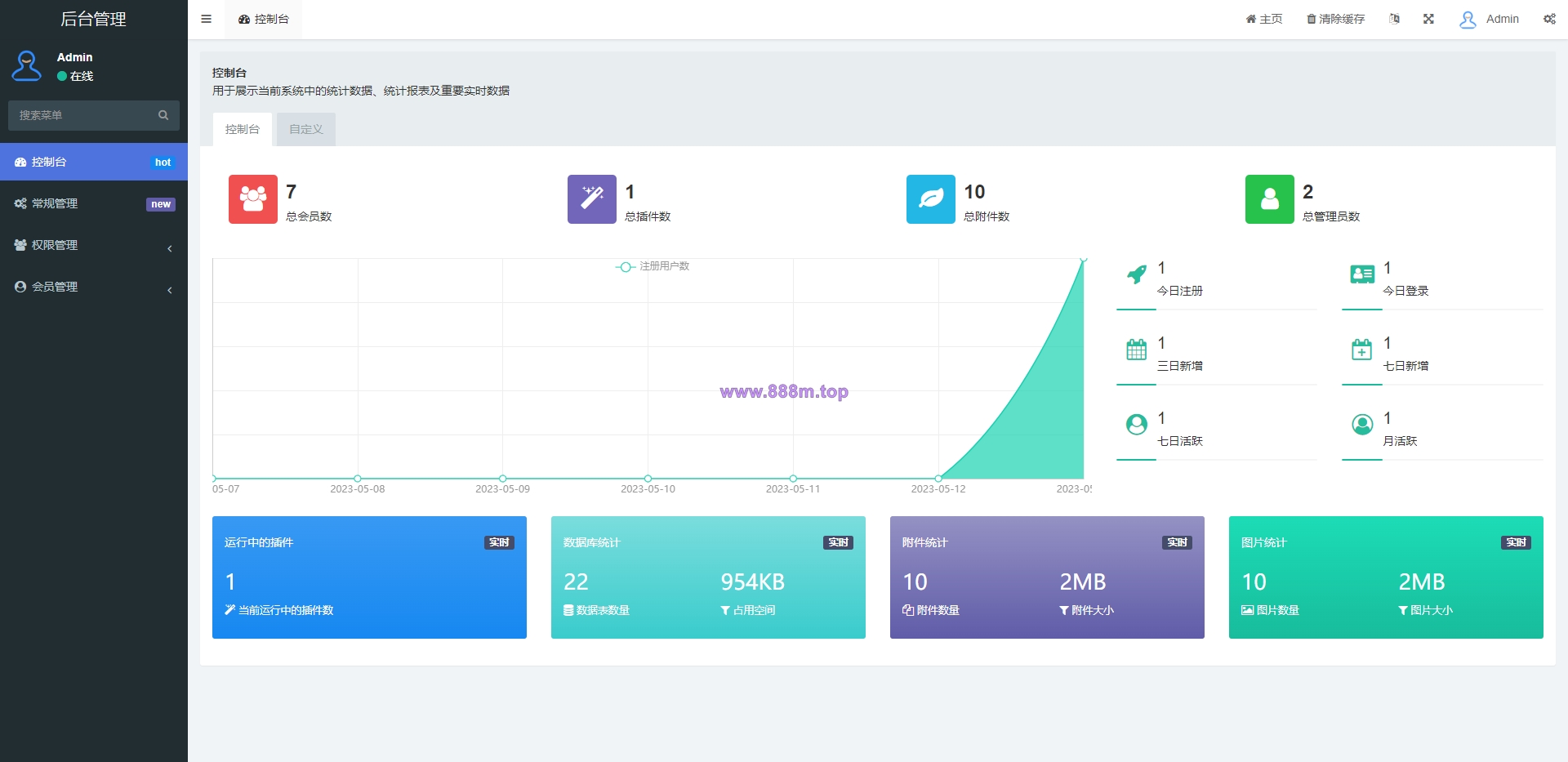
Task: Click the 实时 badge on 数据库统计 card
Action: coord(838,542)
